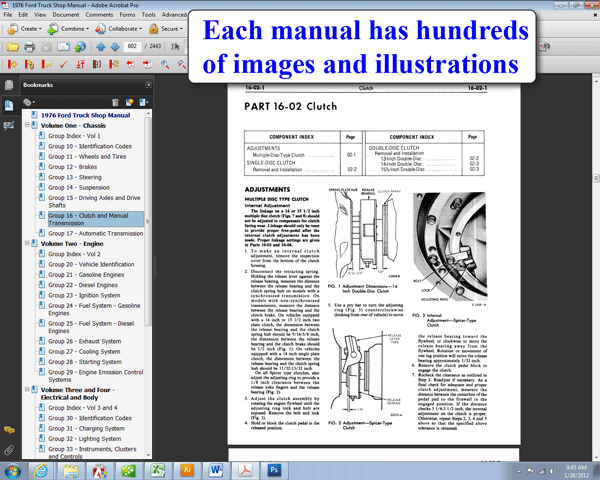Jump to Group 10 - Identification Codes bookmark
Viewport: 600px width, 480px height.
click(90, 146)
